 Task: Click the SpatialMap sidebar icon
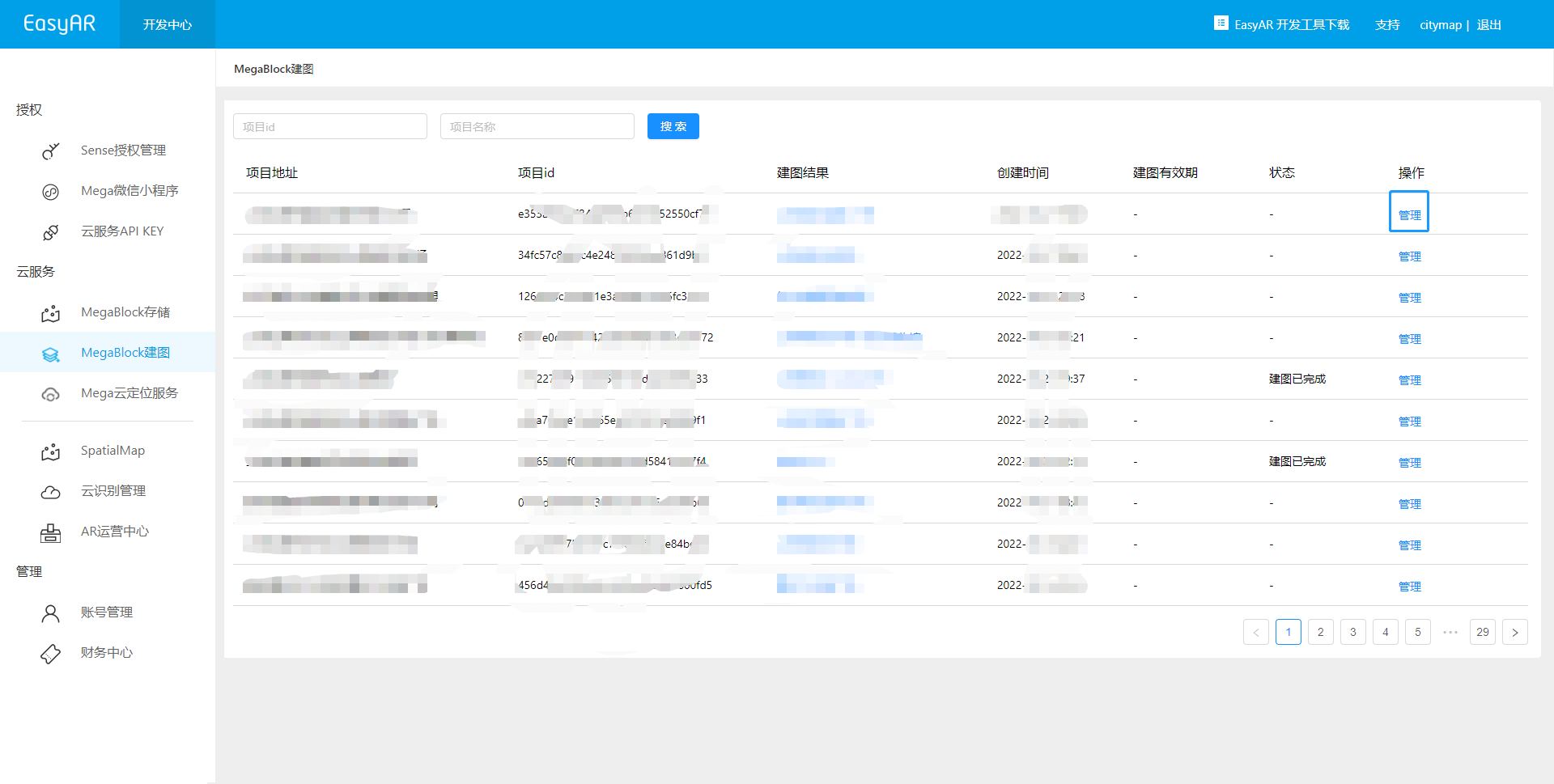[x=50, y=451]
